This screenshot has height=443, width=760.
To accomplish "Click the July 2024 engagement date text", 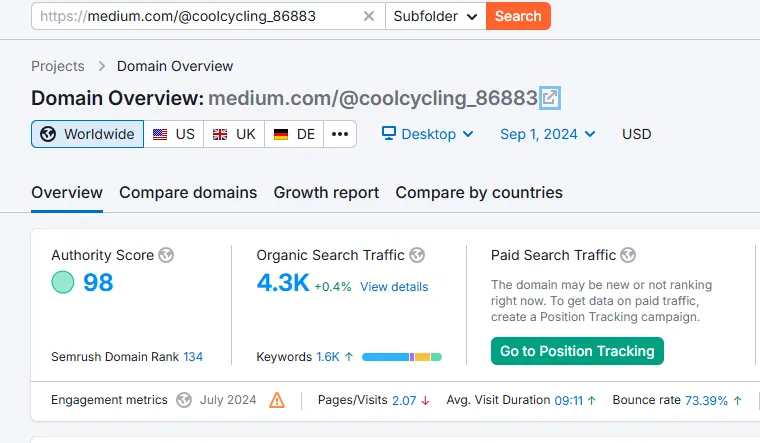I will (228, 400).
